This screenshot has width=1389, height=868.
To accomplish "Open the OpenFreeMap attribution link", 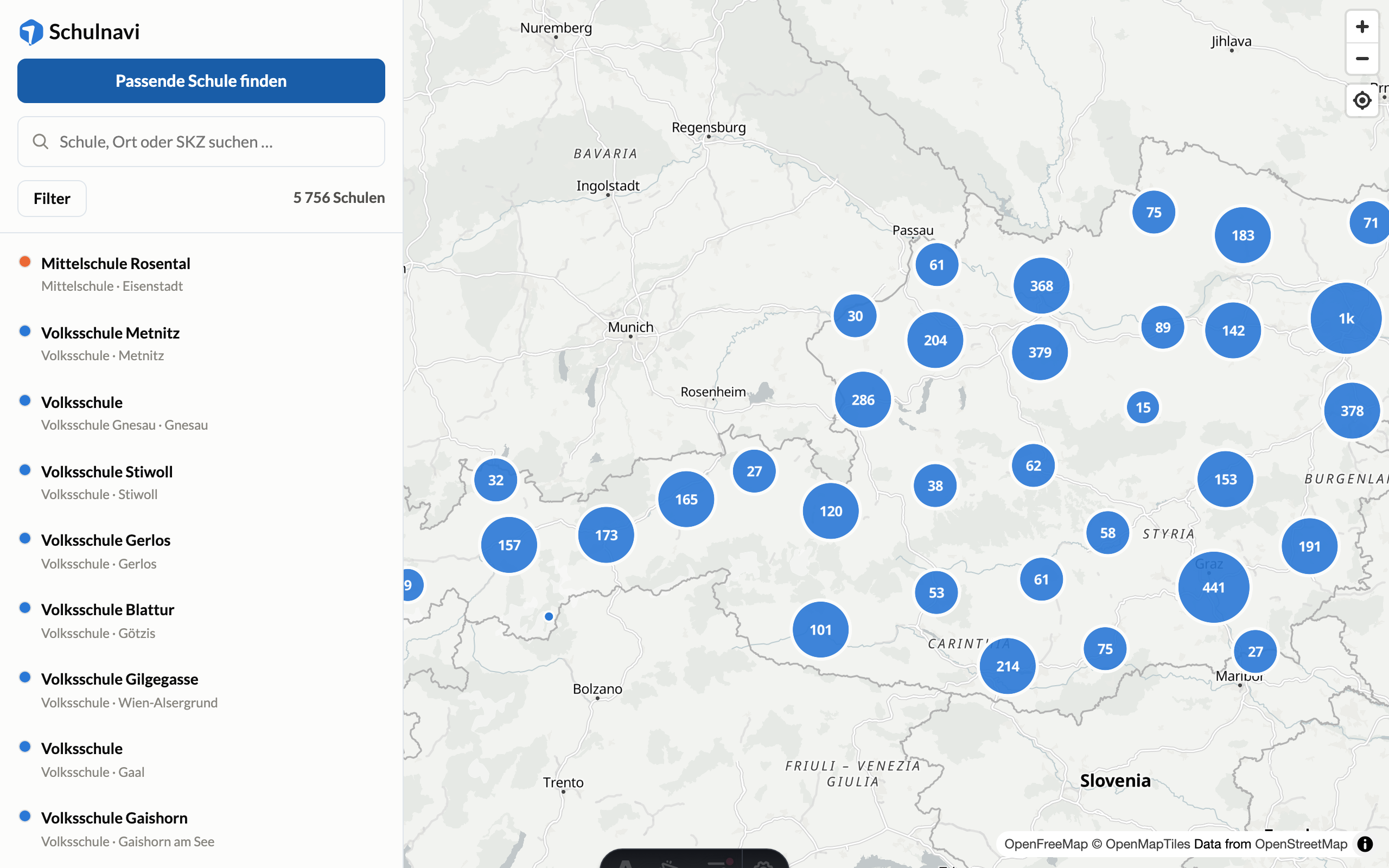I will pyautogui.click(x=1046, y=844).
